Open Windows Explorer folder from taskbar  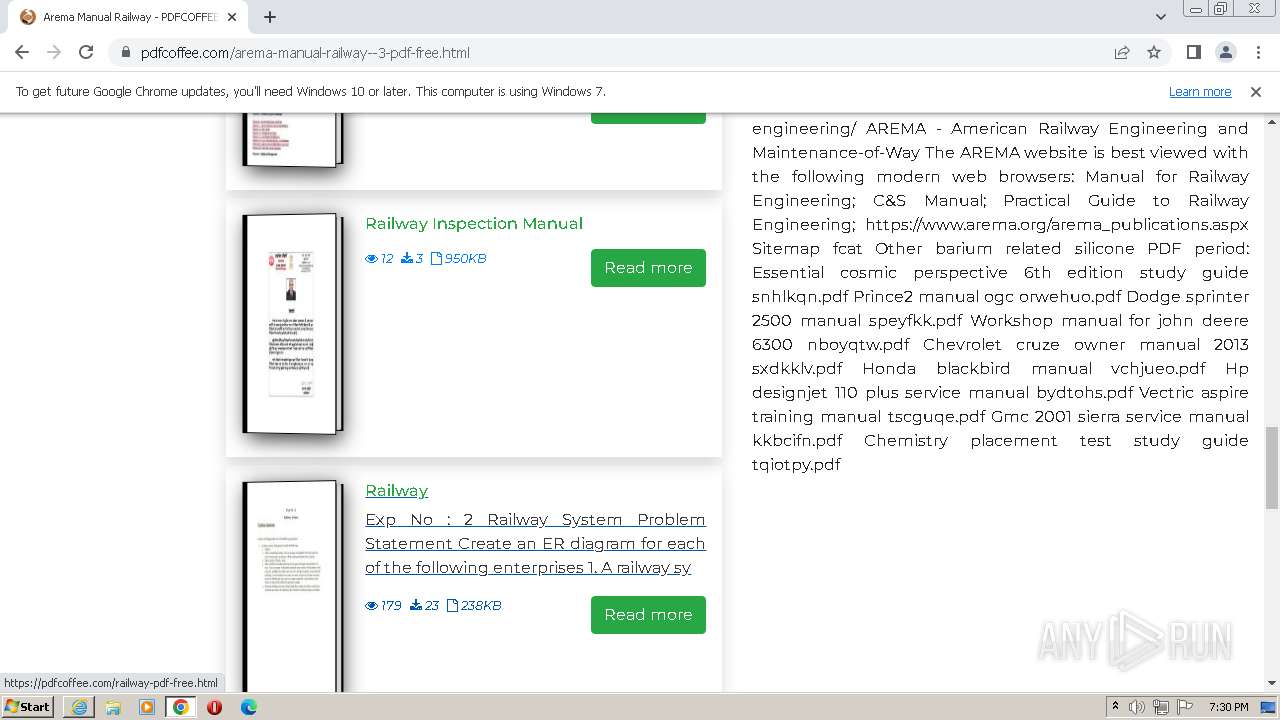[113, 707]
